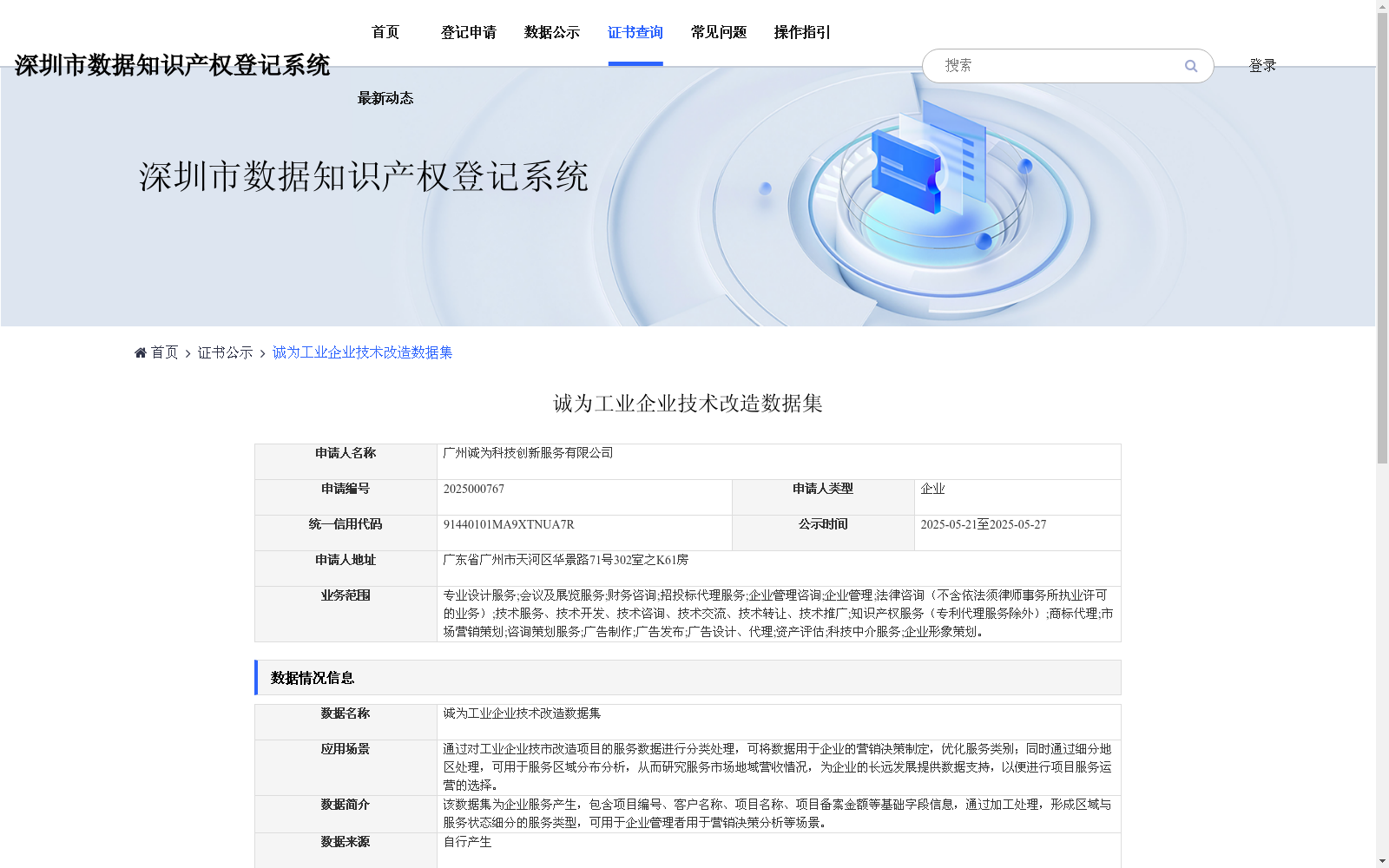
Task: Click the 申请人名称 label cell
Action: tap(346, 462)
